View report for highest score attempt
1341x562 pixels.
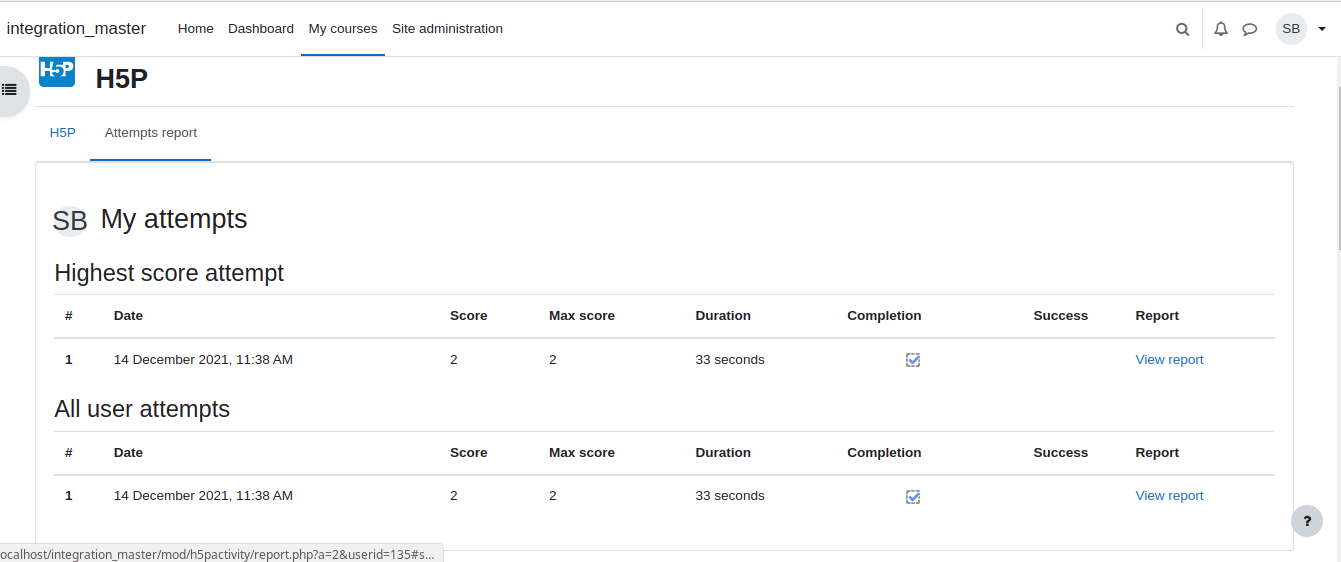[x=1169, y=360]
